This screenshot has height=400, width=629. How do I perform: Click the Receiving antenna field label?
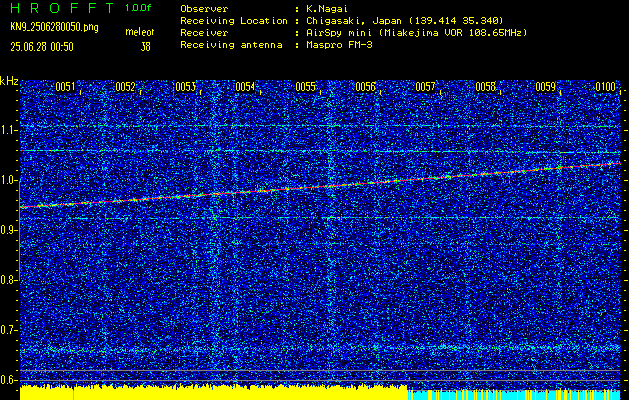pos(231,45)
